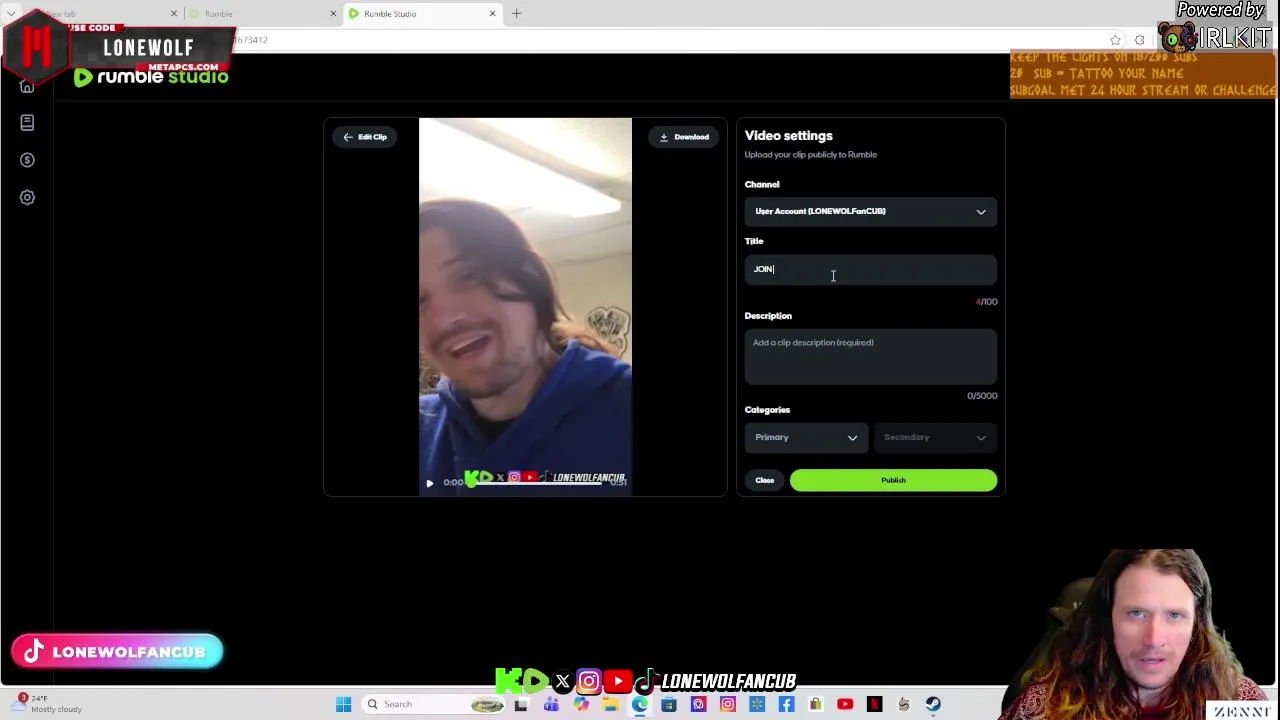Bookmark page with star icon
The height and width of the screenshot is (720, 1280).
[x=1115, y=40]
